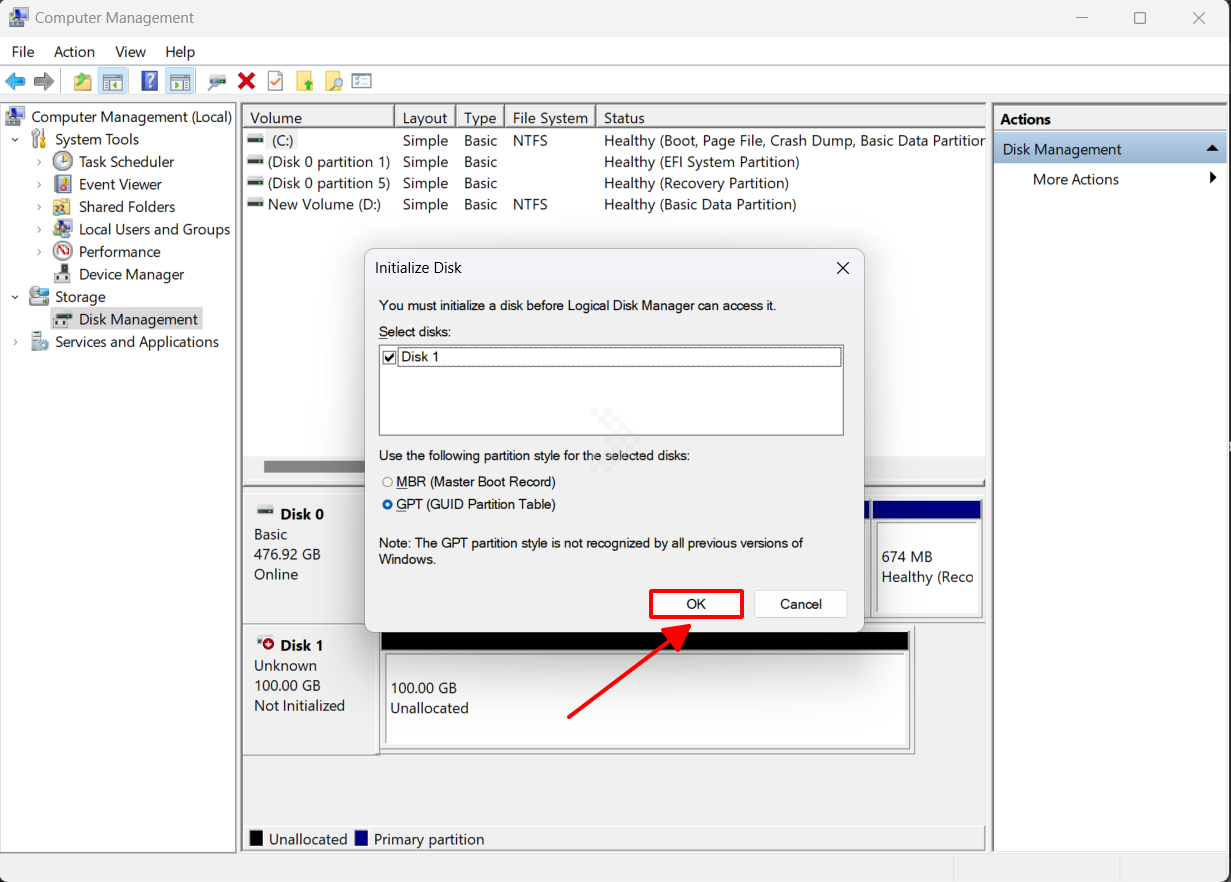Click the Task Scheduler clock icon
Screen dimensions: 1231x882
coord(63,162)
